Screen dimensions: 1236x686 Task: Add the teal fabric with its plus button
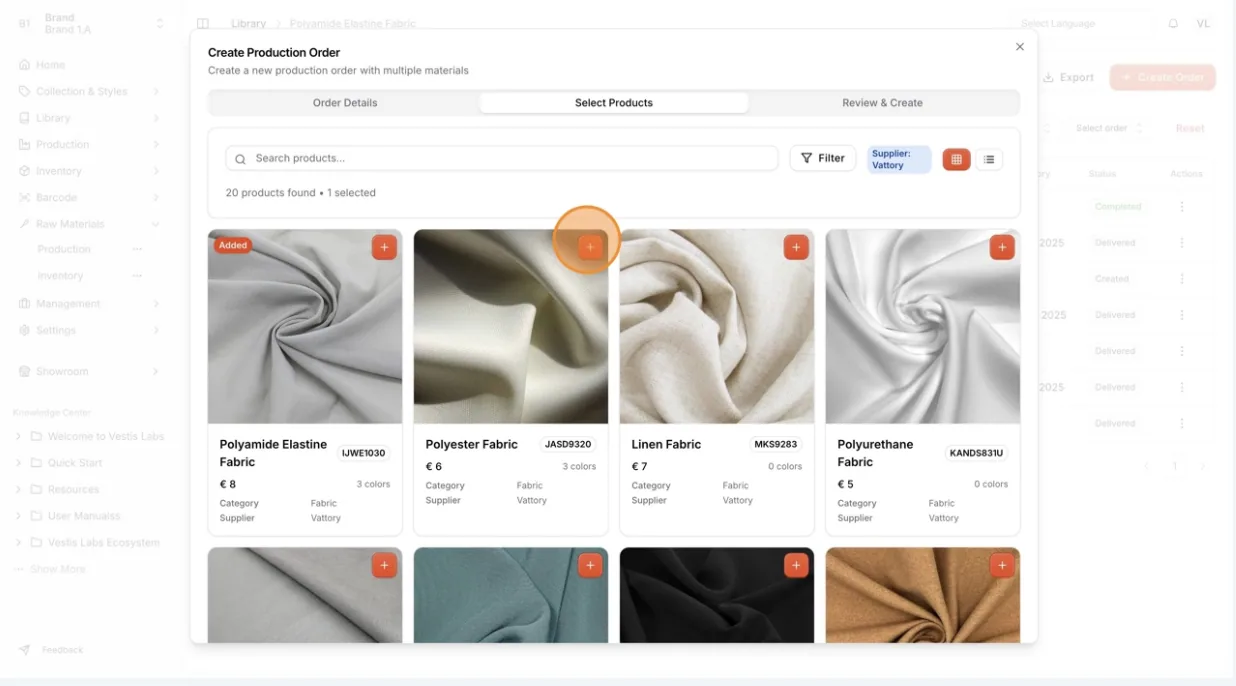click(x=590, y=565)
